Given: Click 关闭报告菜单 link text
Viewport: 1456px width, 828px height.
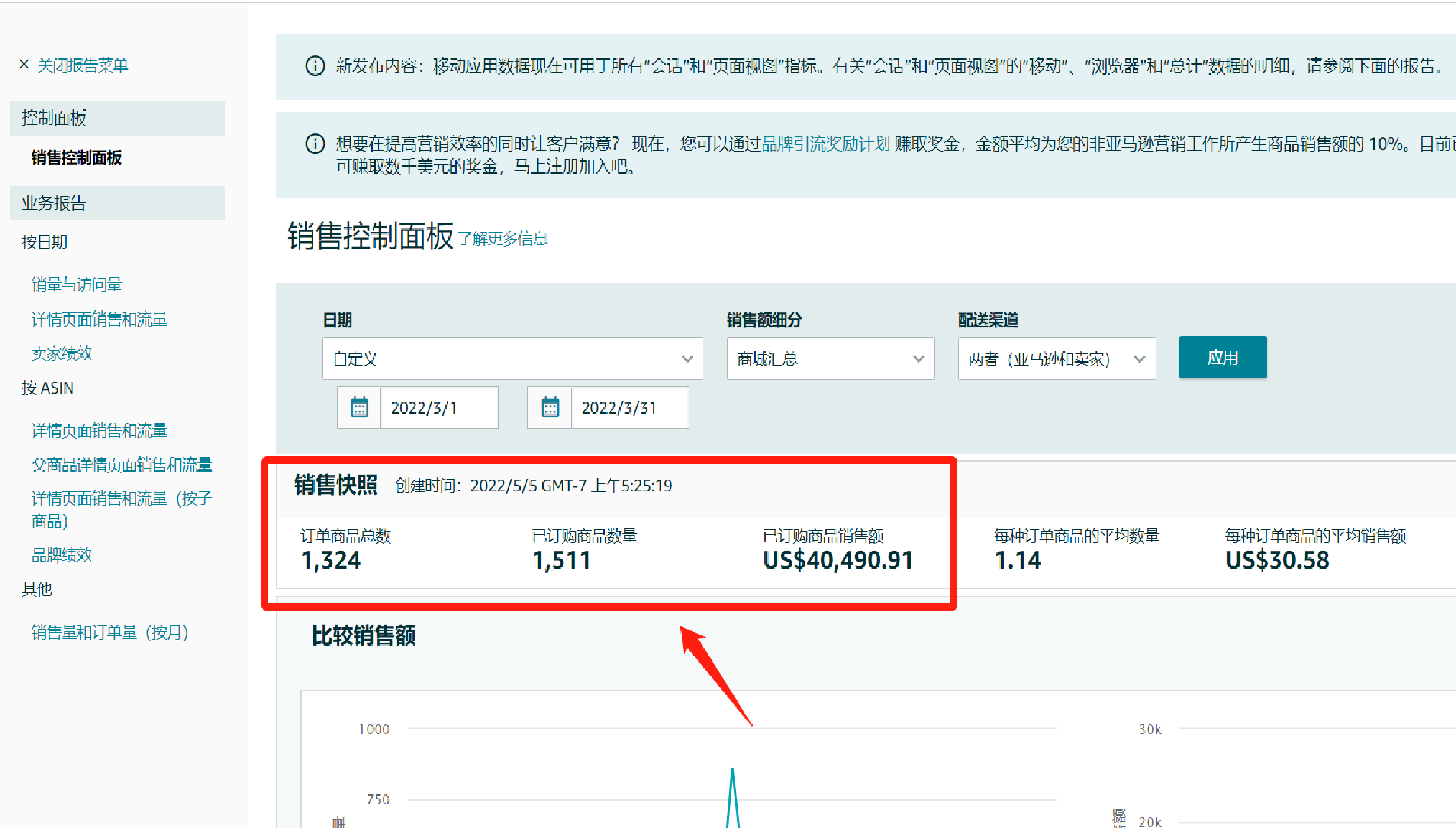Looking at the screenshot, I should (83, 65).
